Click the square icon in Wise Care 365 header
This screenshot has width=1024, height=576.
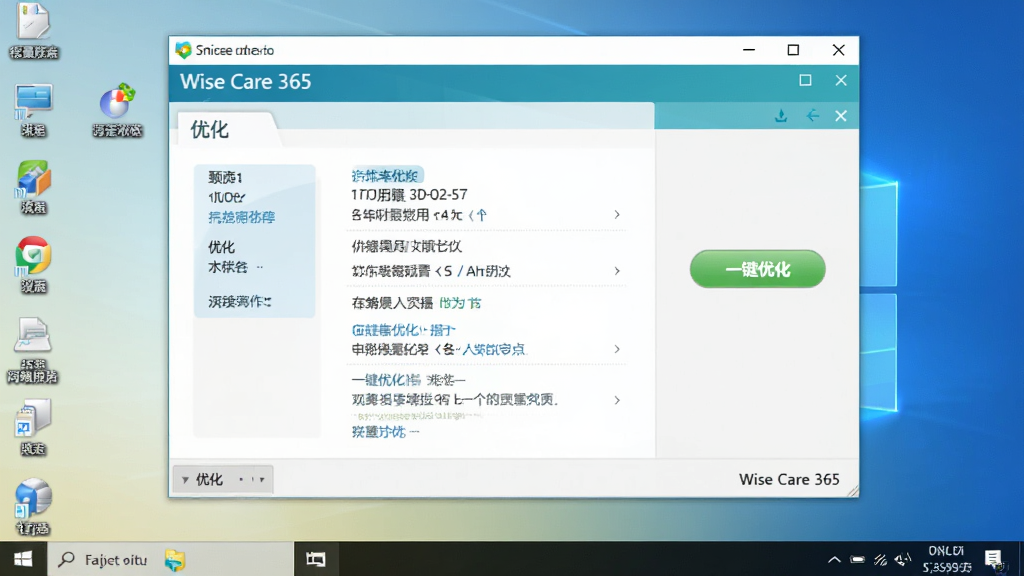[x=805, y=80]
